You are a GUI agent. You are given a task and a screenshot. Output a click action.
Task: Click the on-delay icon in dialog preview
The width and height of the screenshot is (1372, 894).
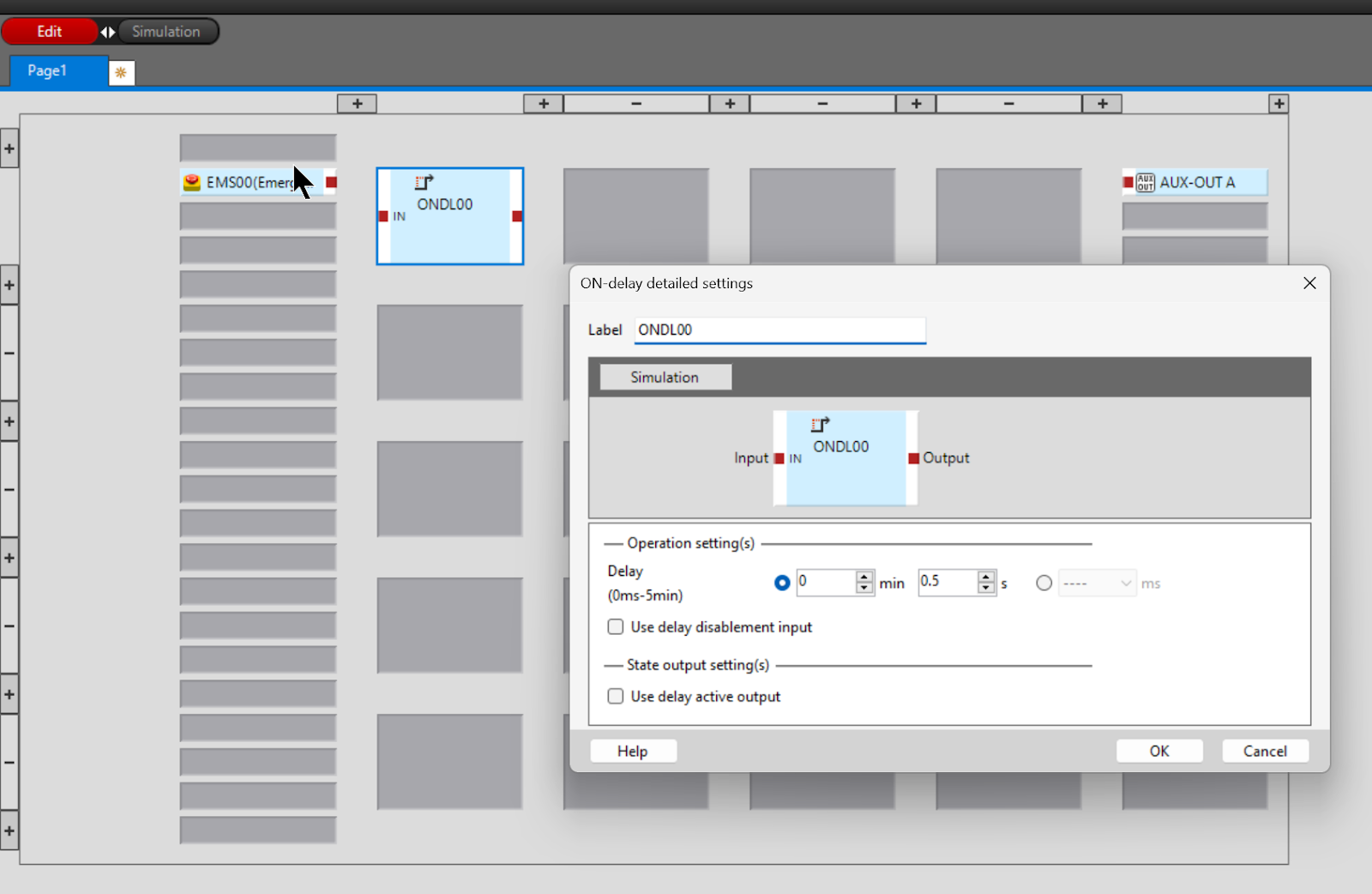[821, 425]
